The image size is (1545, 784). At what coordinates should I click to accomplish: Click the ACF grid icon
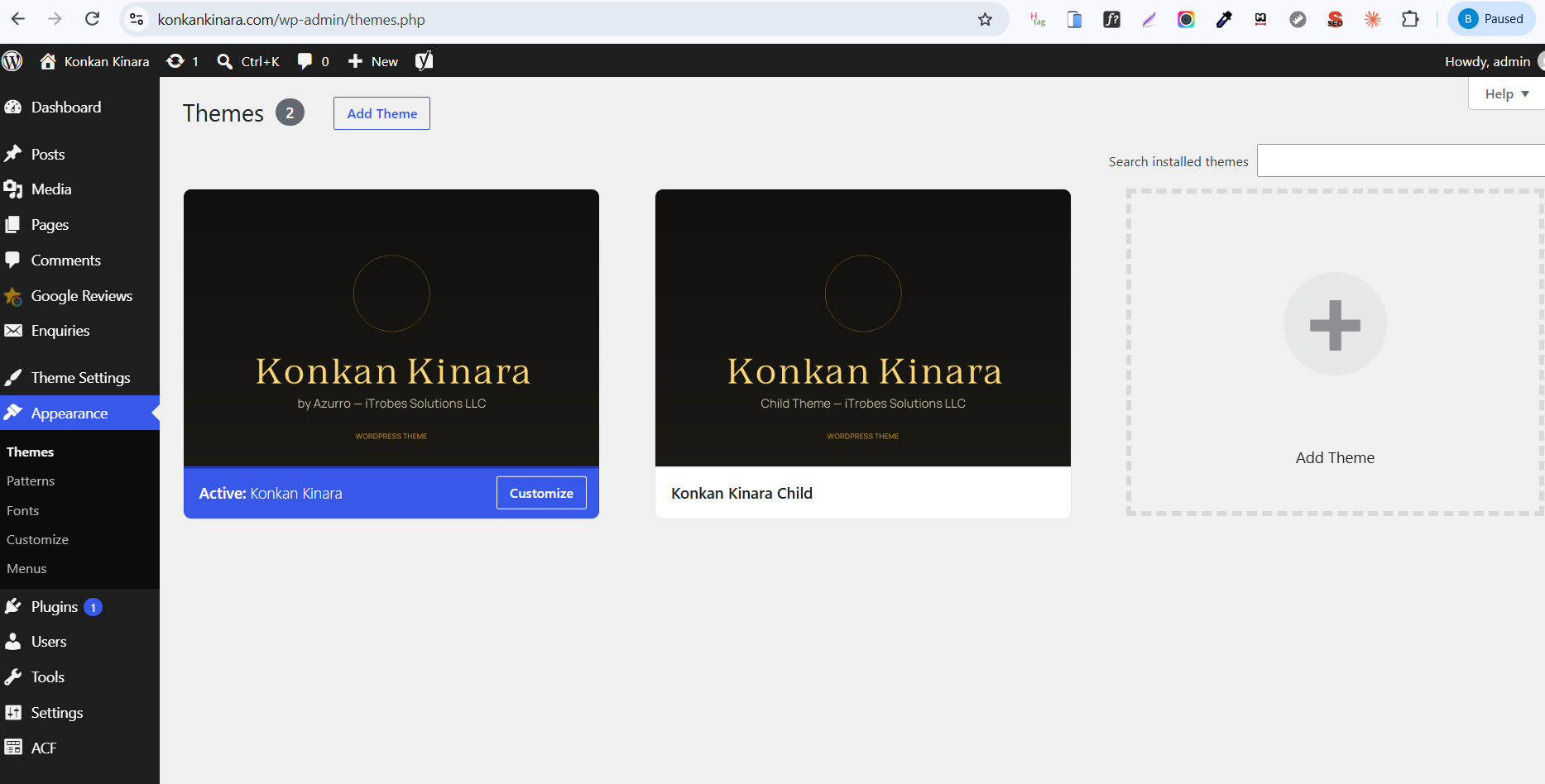coord(13,748)
